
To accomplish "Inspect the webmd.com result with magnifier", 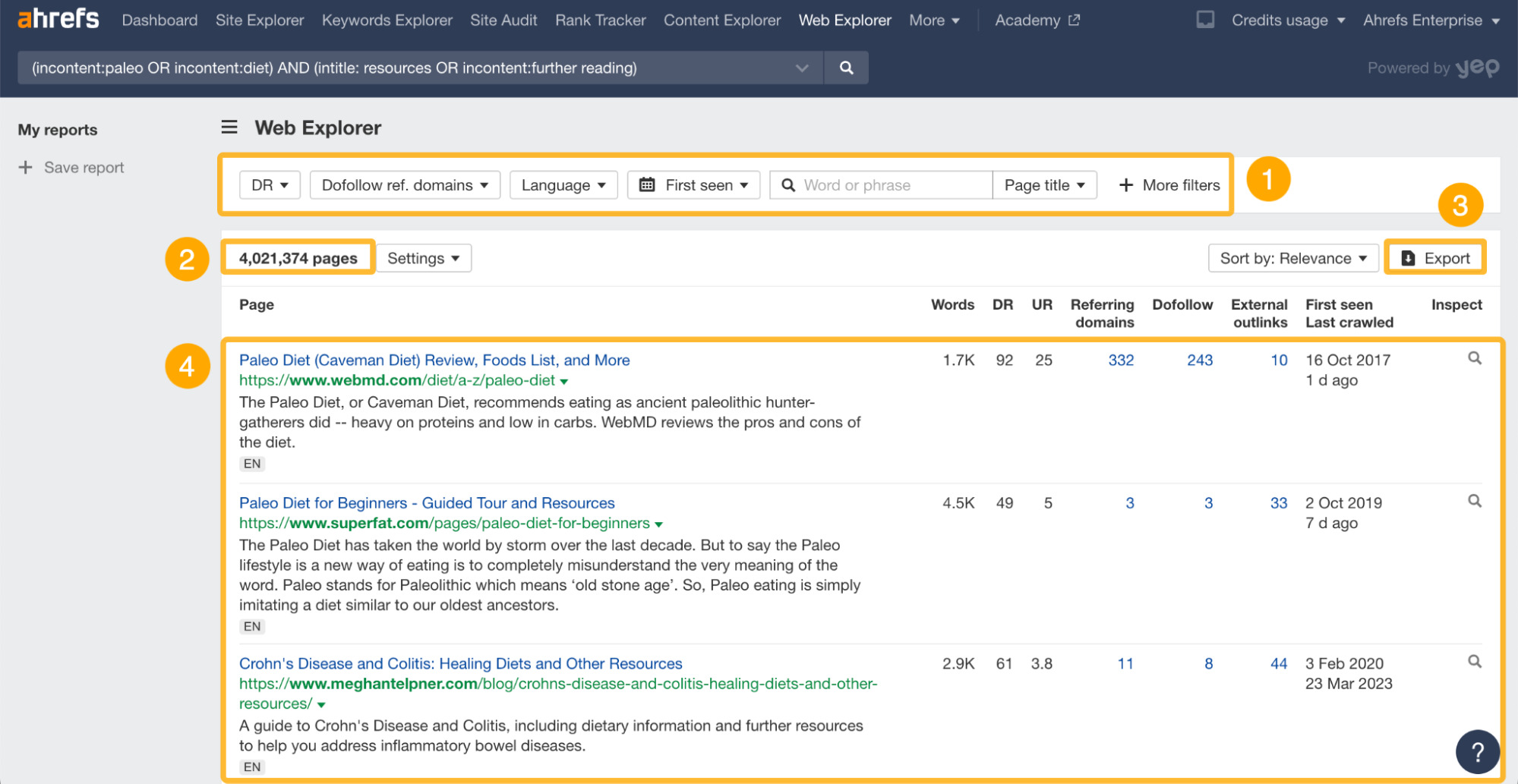I will [1474, 358].
